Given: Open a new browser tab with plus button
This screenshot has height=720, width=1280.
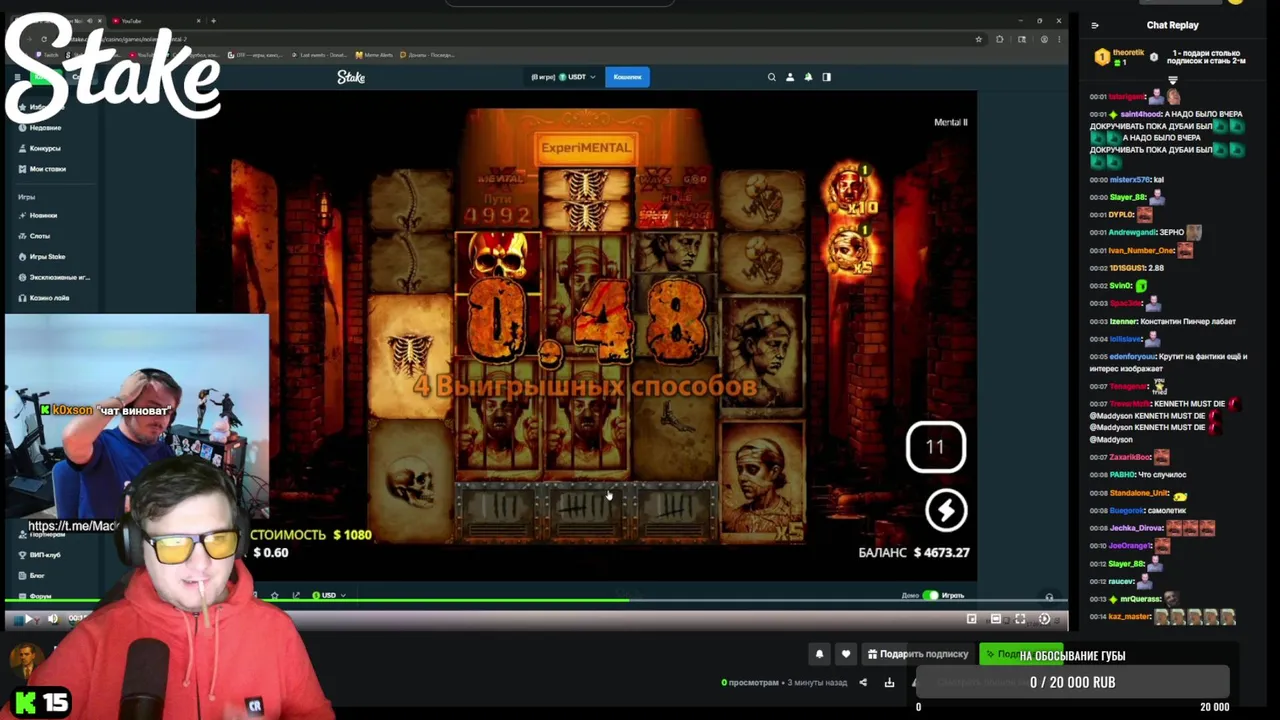Looking at the screenshot, I should 213,20.
